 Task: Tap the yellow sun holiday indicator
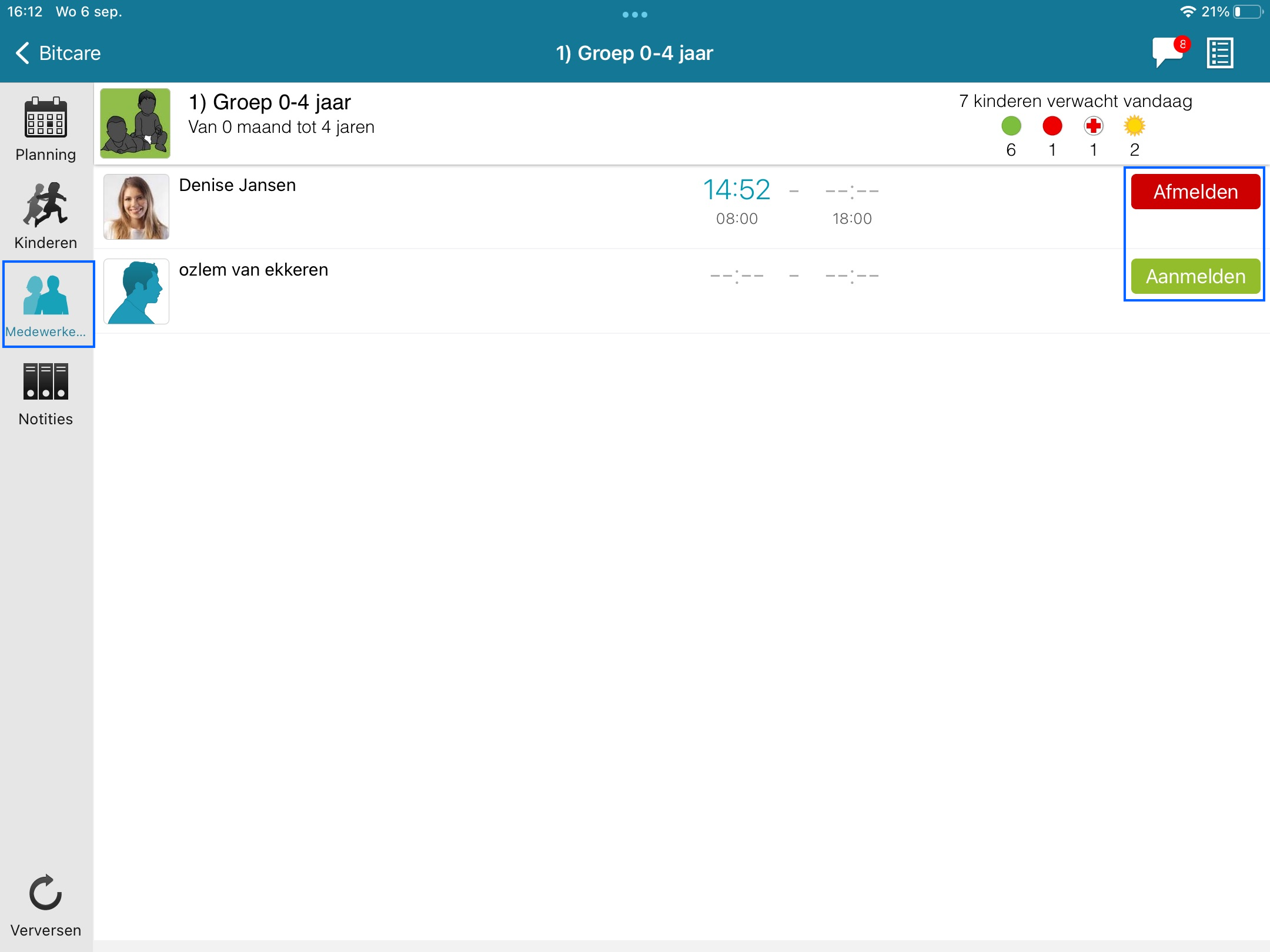[x=1135, y=126]
